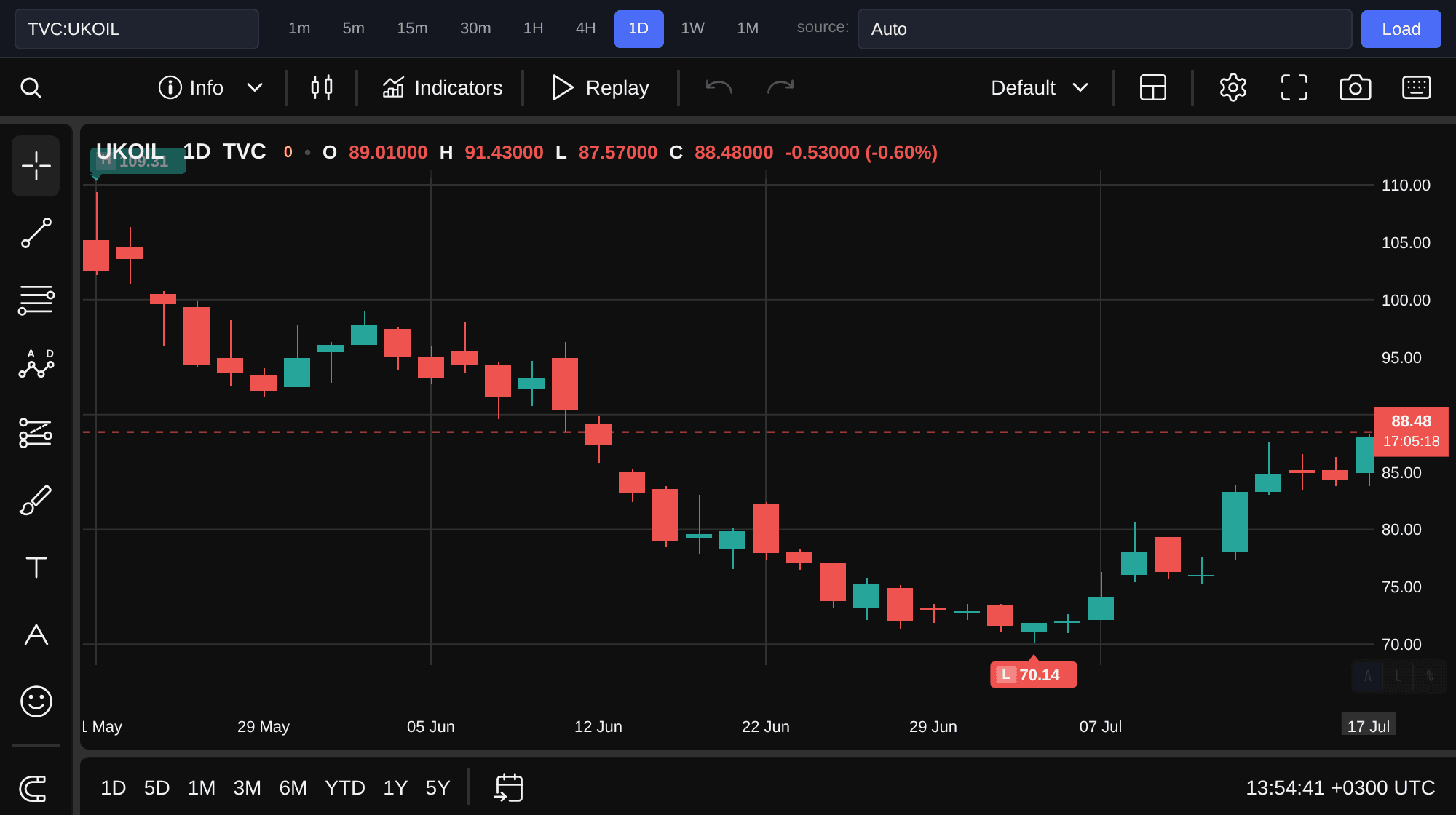Switch to the 15m timeframe
Viewport: 1456px width, 815px height.
click(412, 28)
